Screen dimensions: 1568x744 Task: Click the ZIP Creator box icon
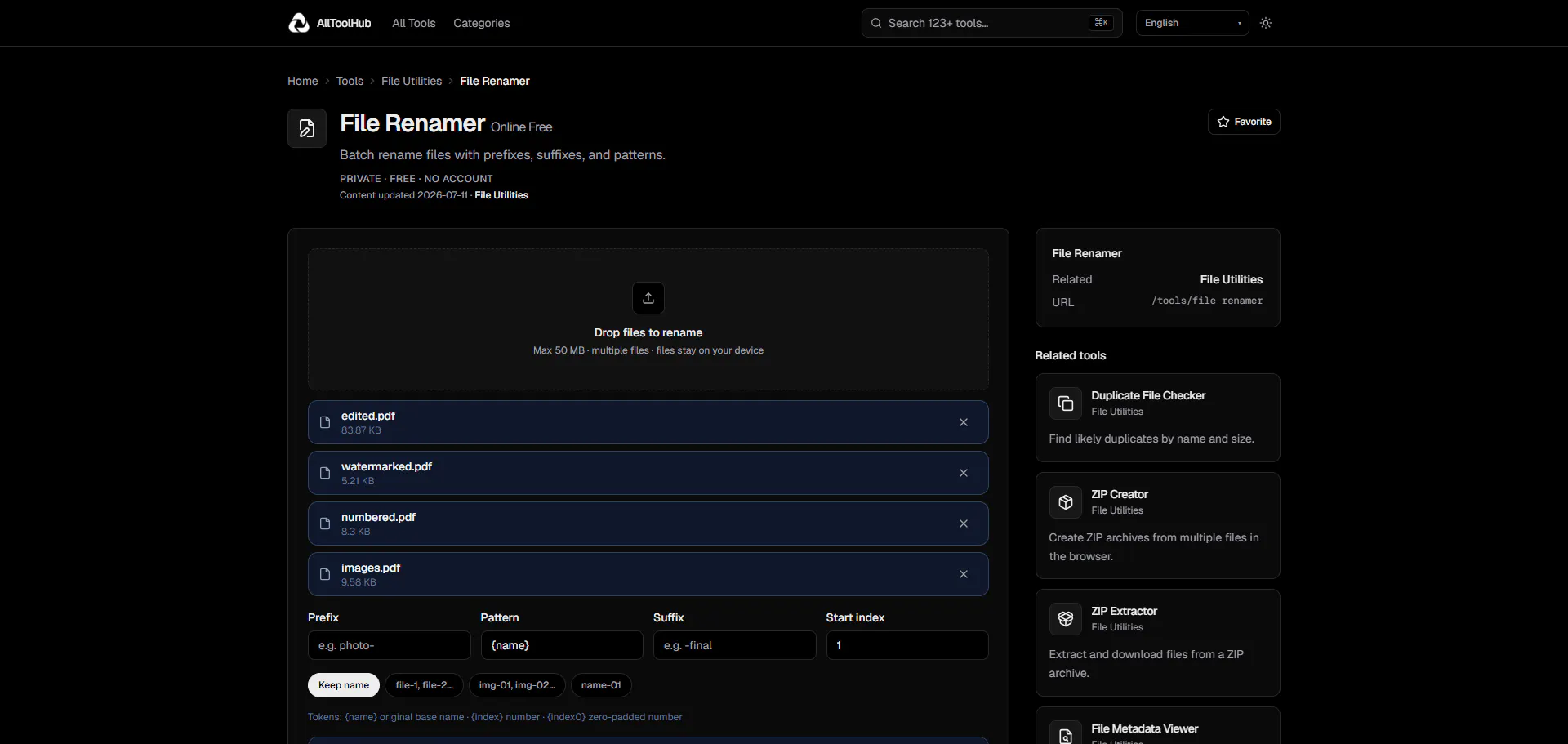pos(1066,502)
